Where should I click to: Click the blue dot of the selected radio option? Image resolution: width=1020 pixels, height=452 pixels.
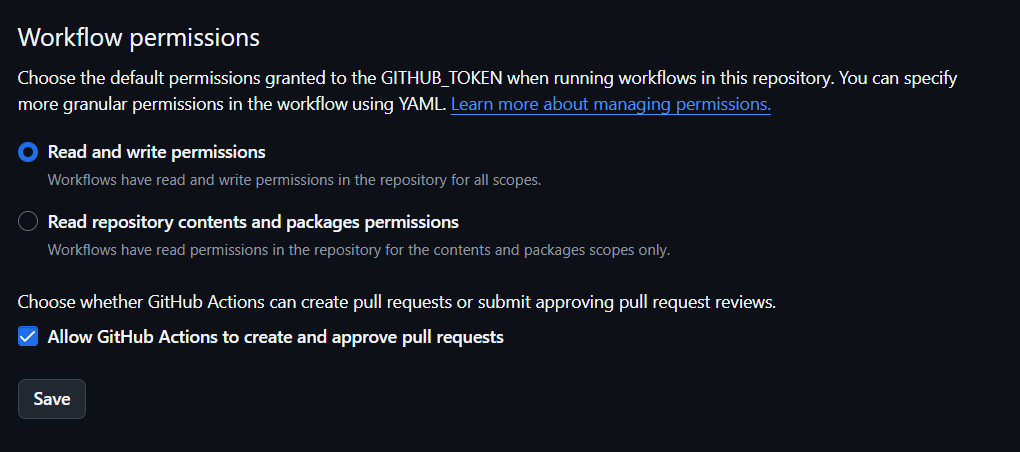[28, 152]
